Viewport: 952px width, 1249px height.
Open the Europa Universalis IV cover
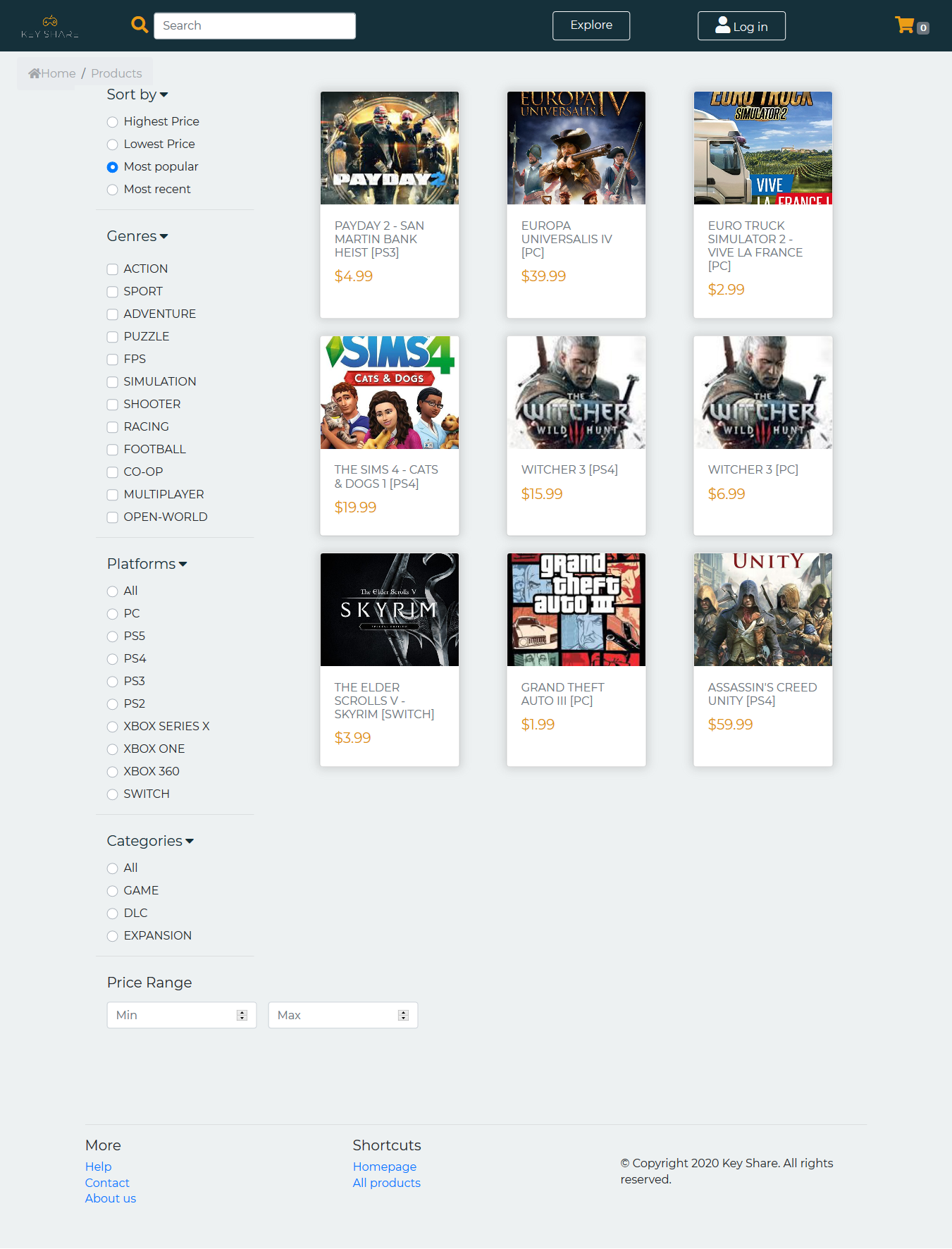point(576,148)
